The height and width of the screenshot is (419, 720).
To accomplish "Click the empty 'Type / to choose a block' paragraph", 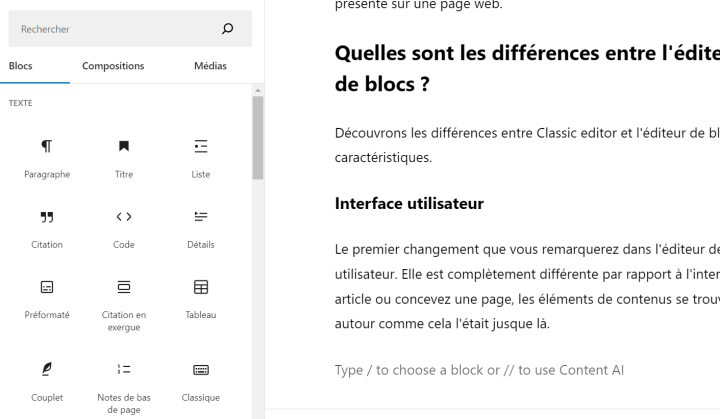I will tap(479, 370).
